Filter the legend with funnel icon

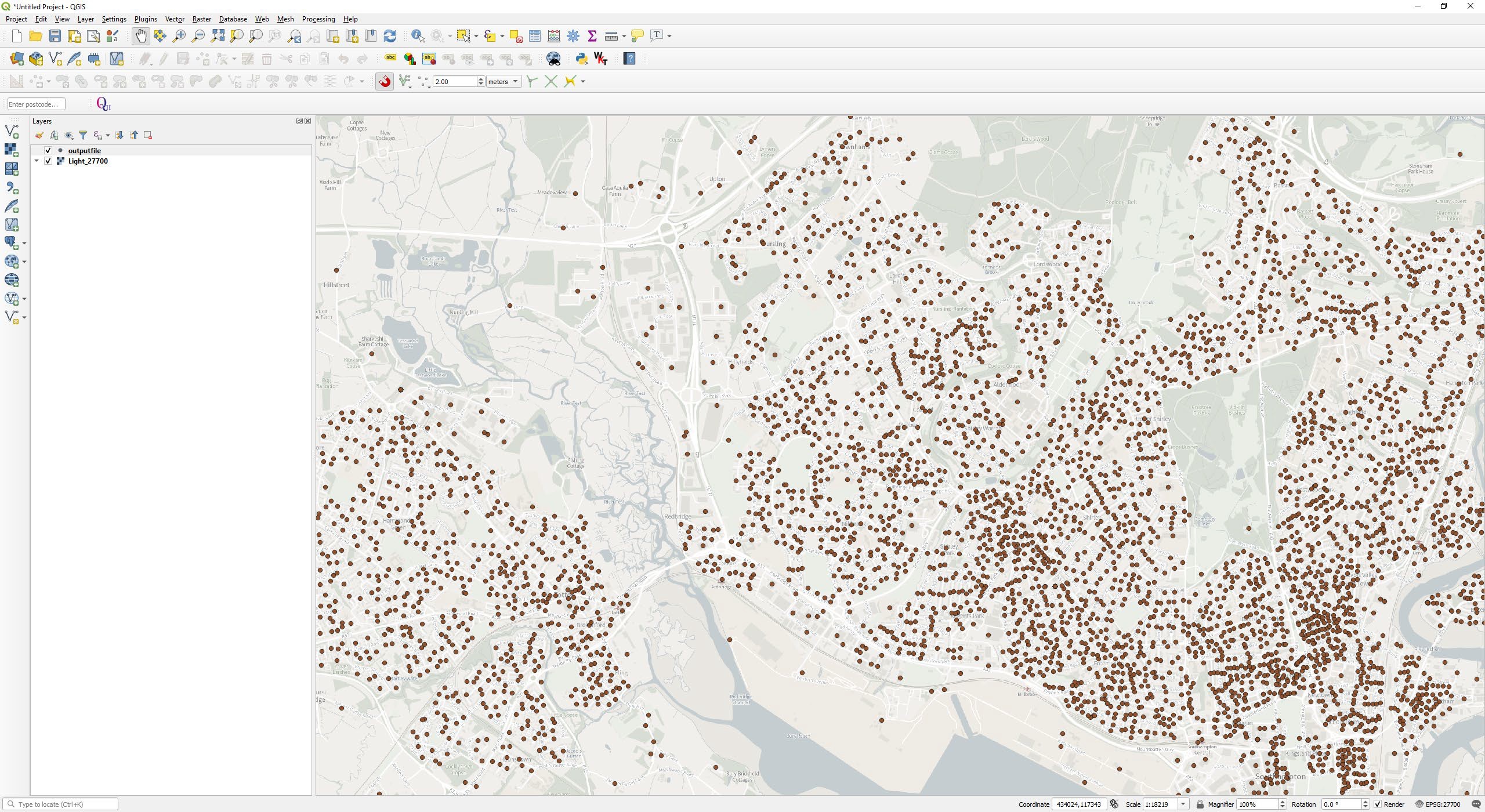[x=83, y=135]
